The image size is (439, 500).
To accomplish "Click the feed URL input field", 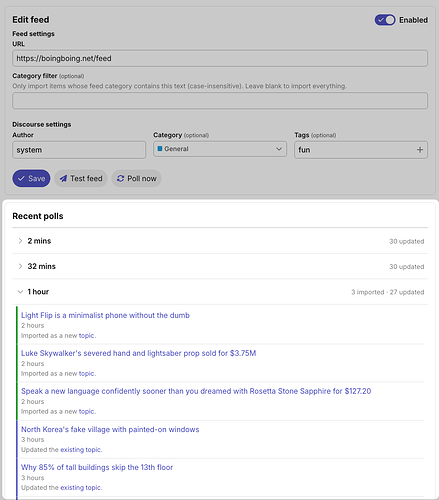I will click(x=220, y=58).
